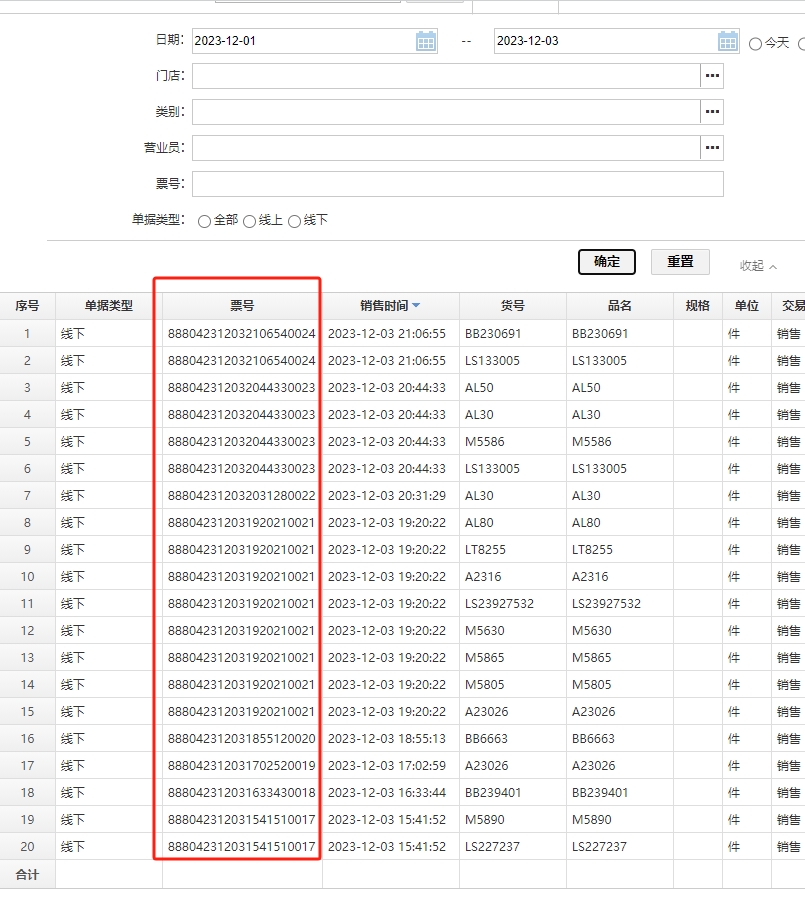
Task: Select ticket number 888042312031702520019
Action: [x=241, y=765]
